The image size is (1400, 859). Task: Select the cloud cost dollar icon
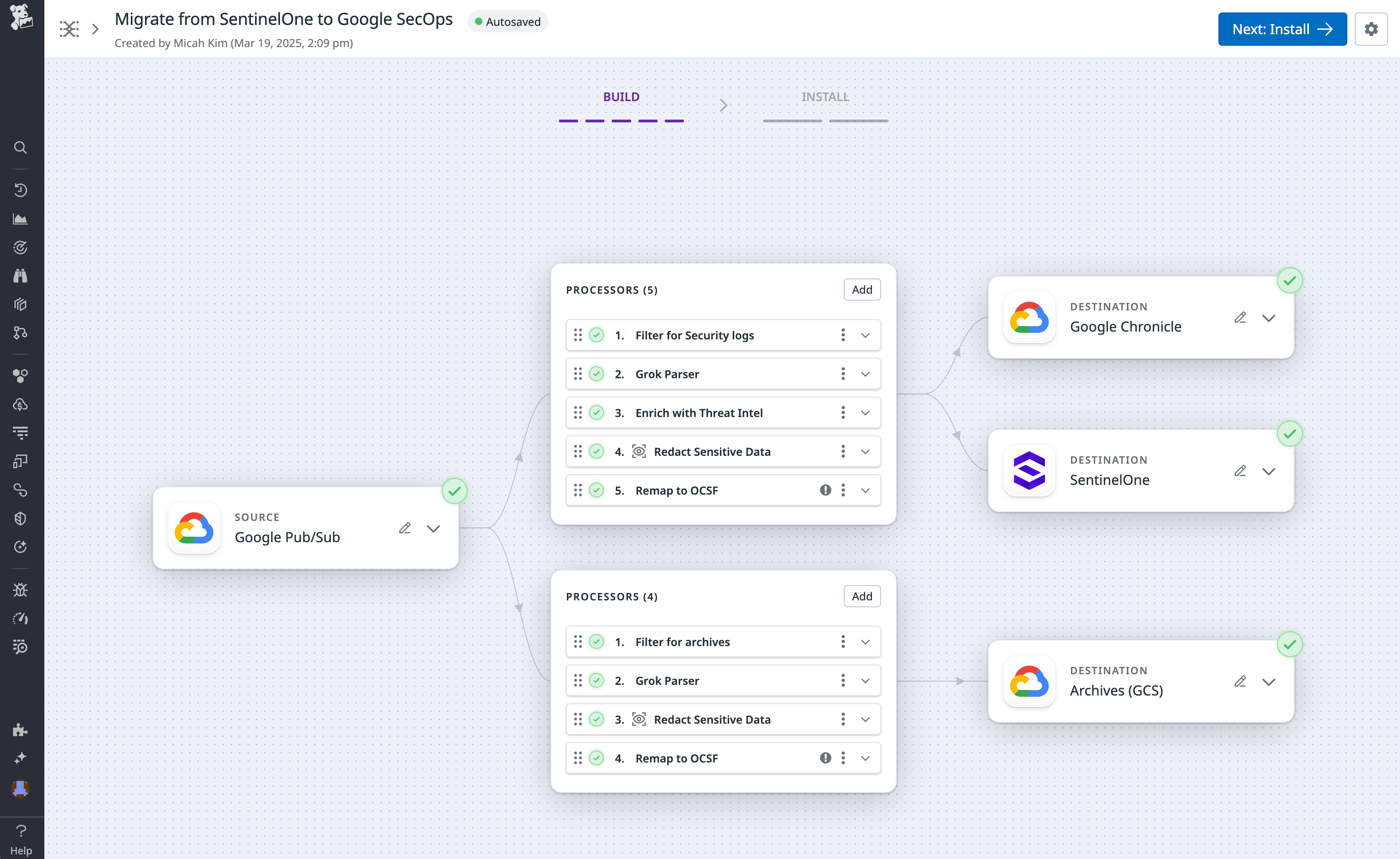point(21,404)
